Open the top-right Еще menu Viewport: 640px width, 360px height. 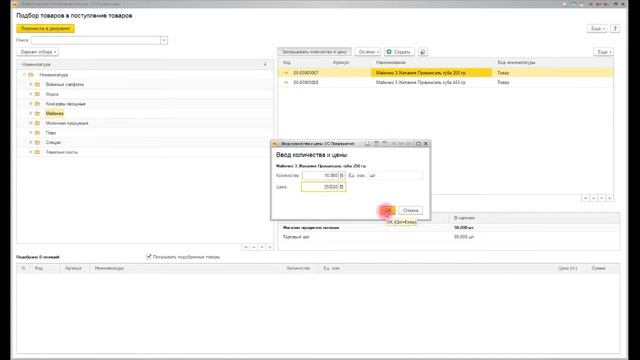pyautogui.click(x=597, y=29)
